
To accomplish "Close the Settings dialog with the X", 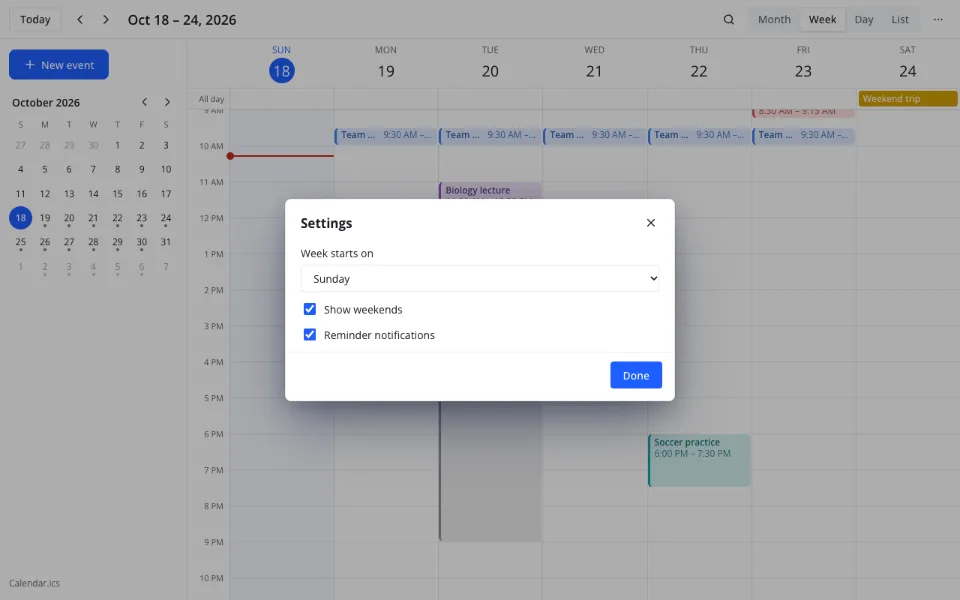I will tap(651, 223).
